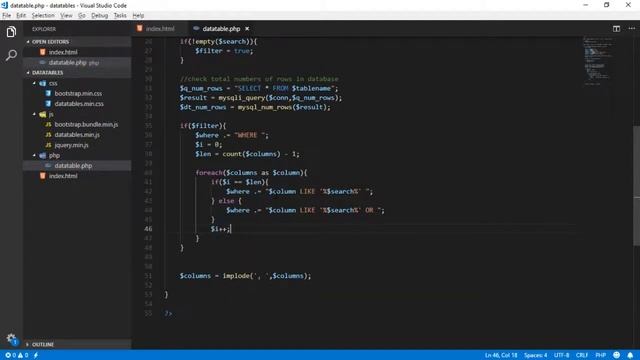The width and height of the screenshot is (640, 360).
Task: Open the Debug menu
Action: click(100, 16)
